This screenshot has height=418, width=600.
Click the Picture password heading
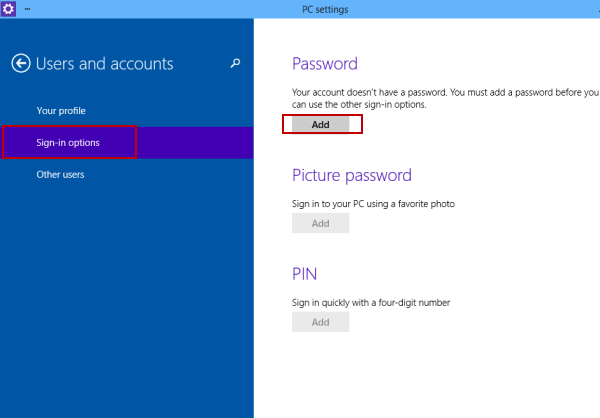point(352,176)
